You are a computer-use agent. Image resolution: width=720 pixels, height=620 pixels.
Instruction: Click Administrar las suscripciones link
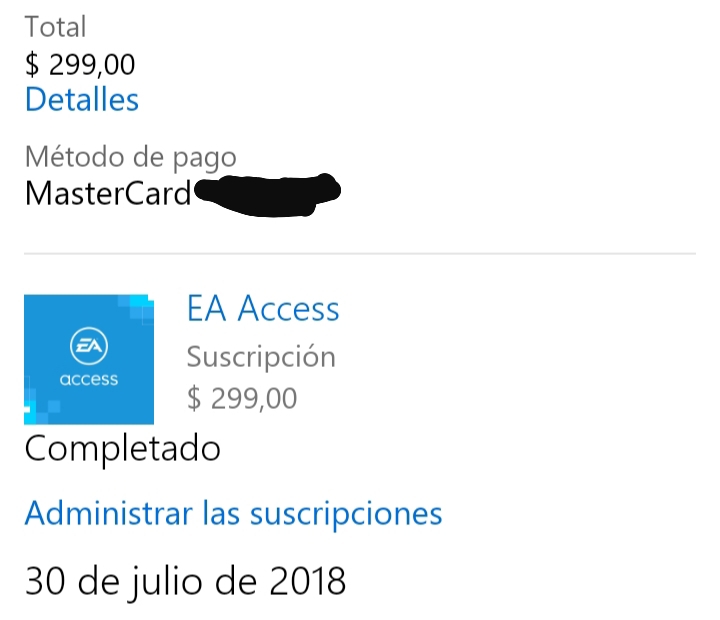[x=233, y=514]
